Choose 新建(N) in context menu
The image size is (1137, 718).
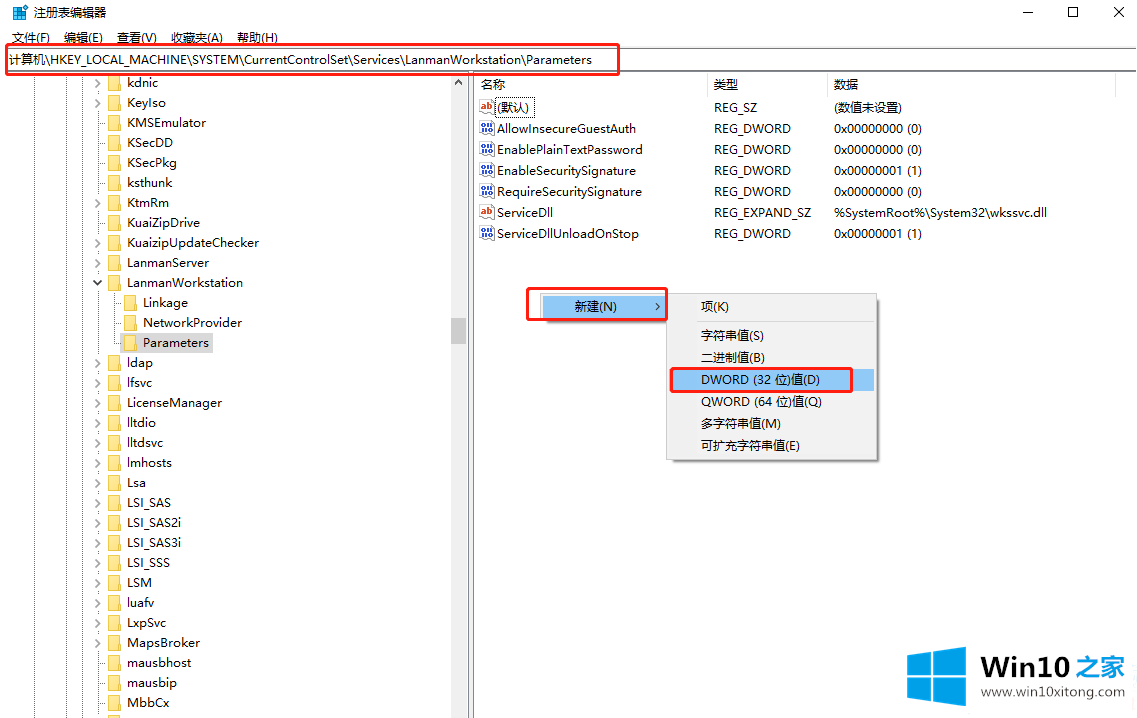coord(604,306)
